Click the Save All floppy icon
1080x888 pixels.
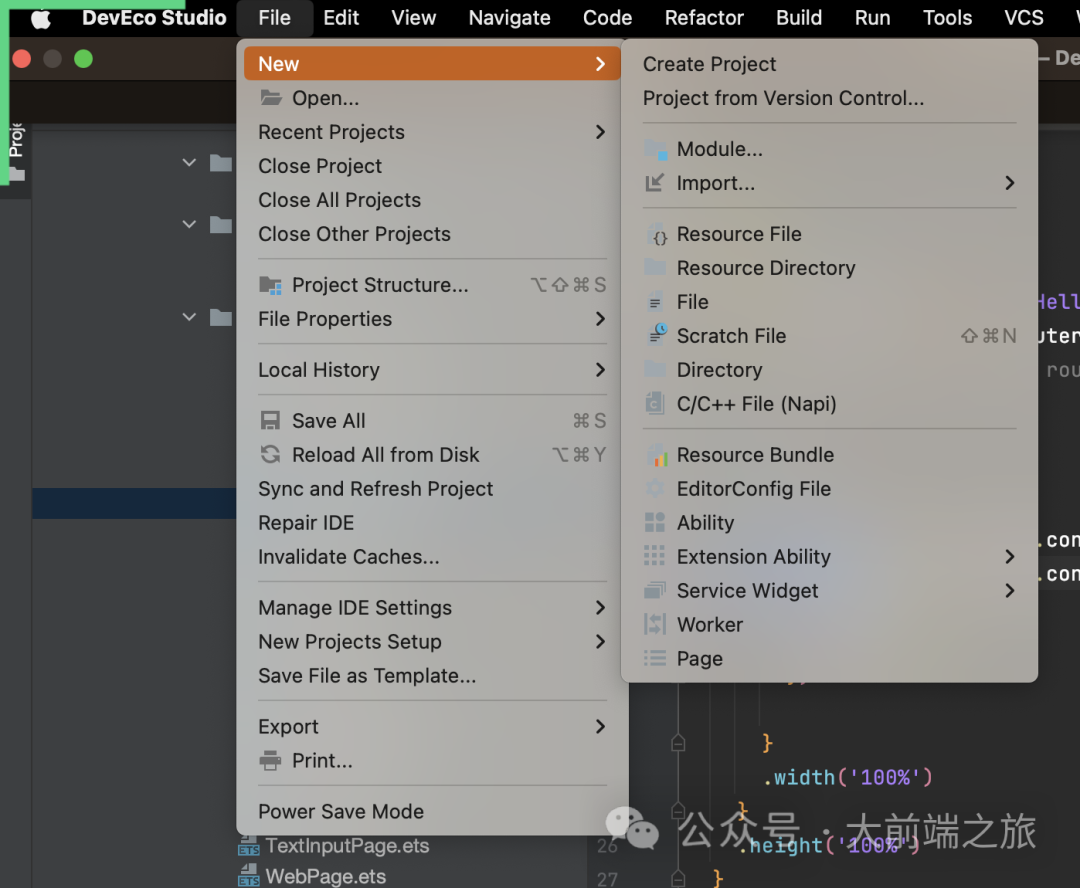coord(270,420)
